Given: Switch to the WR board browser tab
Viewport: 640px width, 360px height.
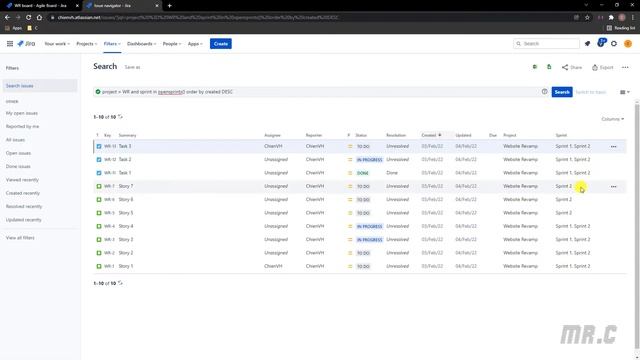Looking at the screenshot, I should pyautogui.click(x=41, y=6).
